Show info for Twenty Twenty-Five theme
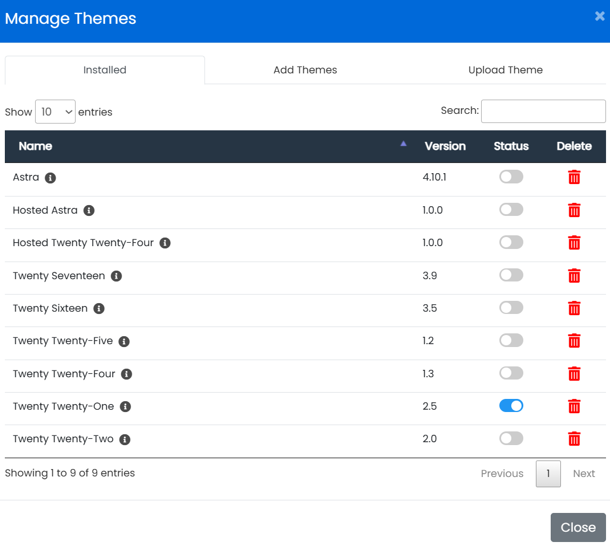Viewport: 610px width, 547px height. coord(124,341)
